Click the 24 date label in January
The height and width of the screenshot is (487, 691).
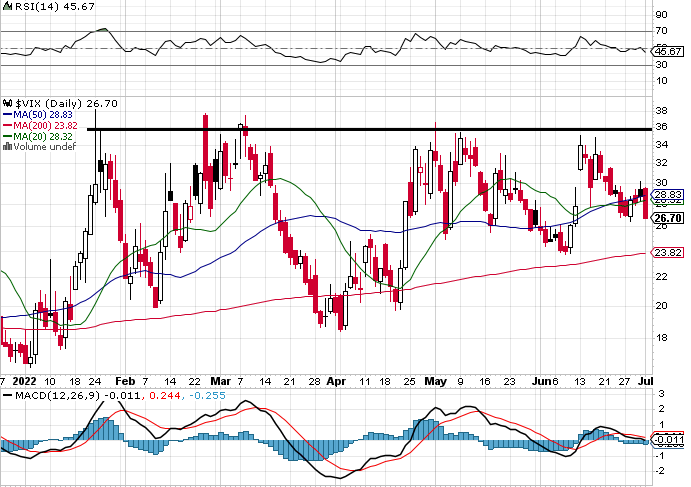pyautogui.click(x=96, y=381)
